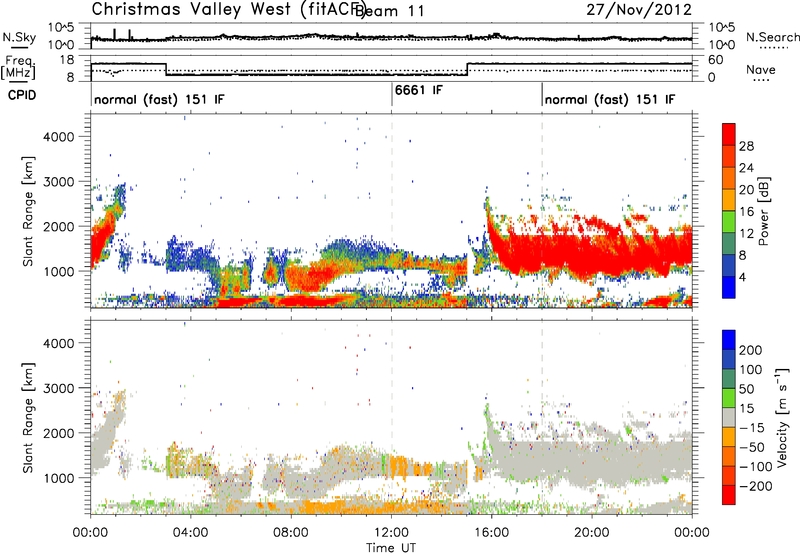Click the '12:00' time axis tick label

point(391,533)
